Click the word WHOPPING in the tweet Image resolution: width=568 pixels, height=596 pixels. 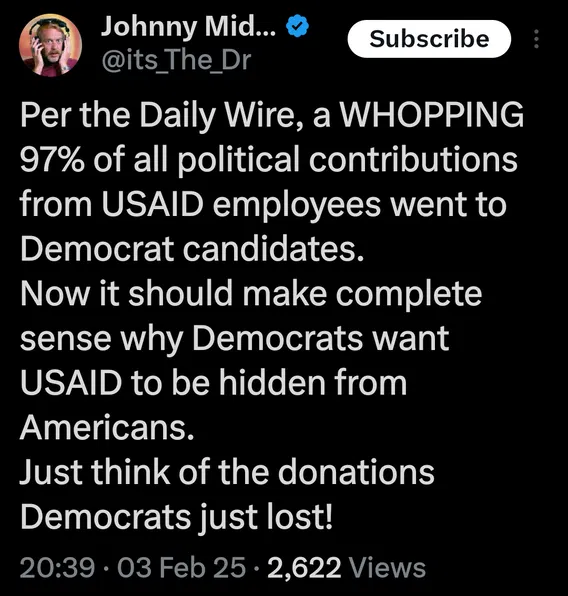coord(432,114)
